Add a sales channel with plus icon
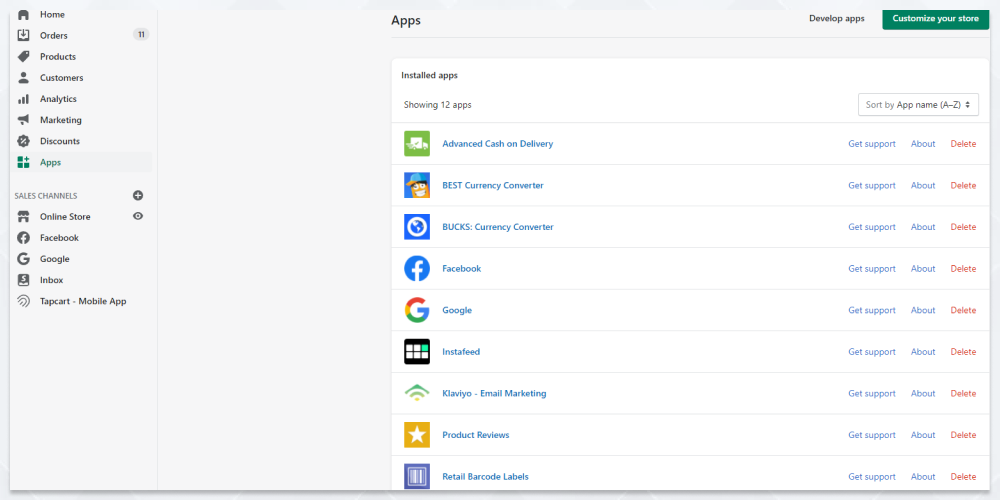1000x500 pixels. [x=138, y=195]
